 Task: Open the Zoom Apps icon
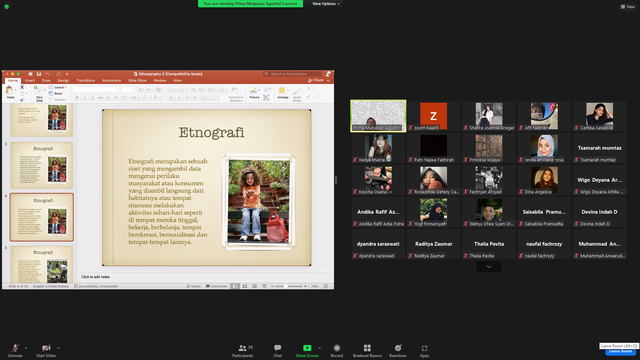click(424, 348)
